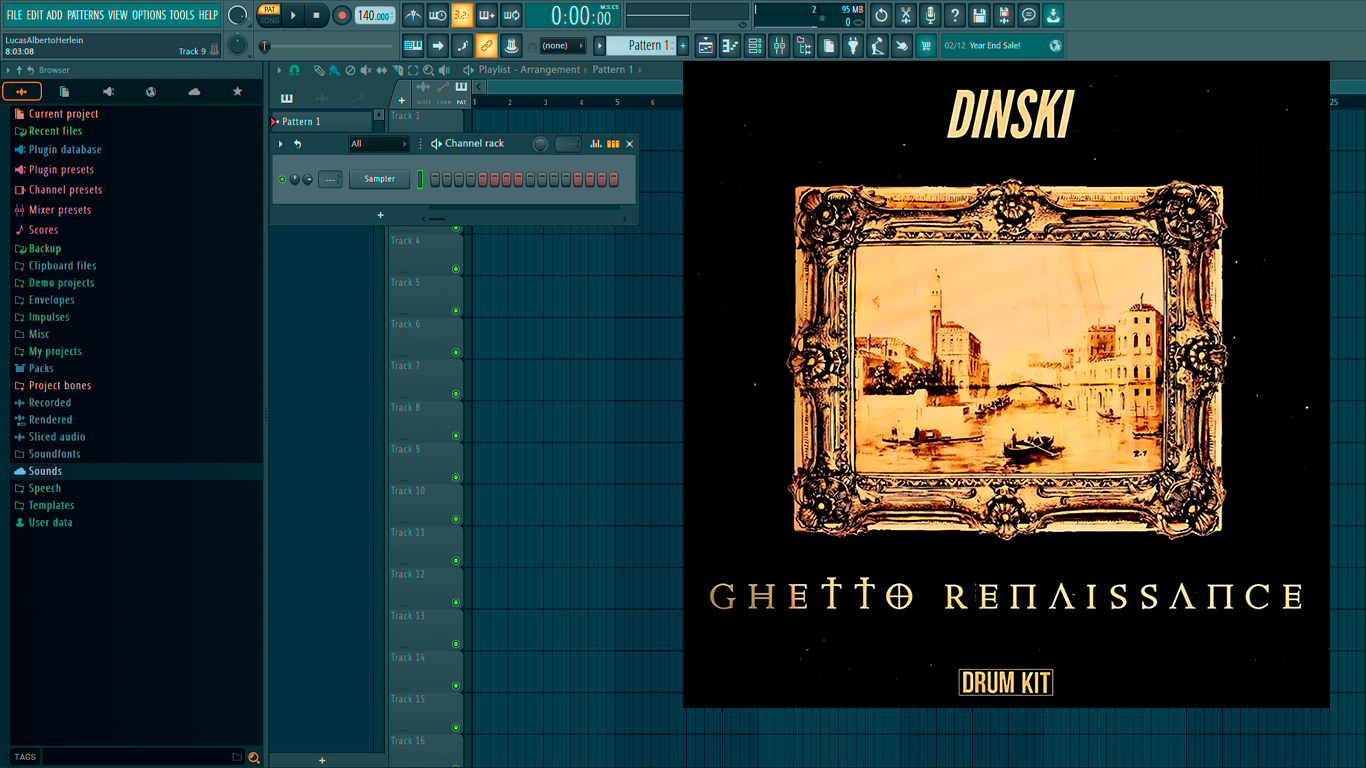Open the PATTERNS menu
This screenshot has width=1366, height=768.
coord(85,15)
